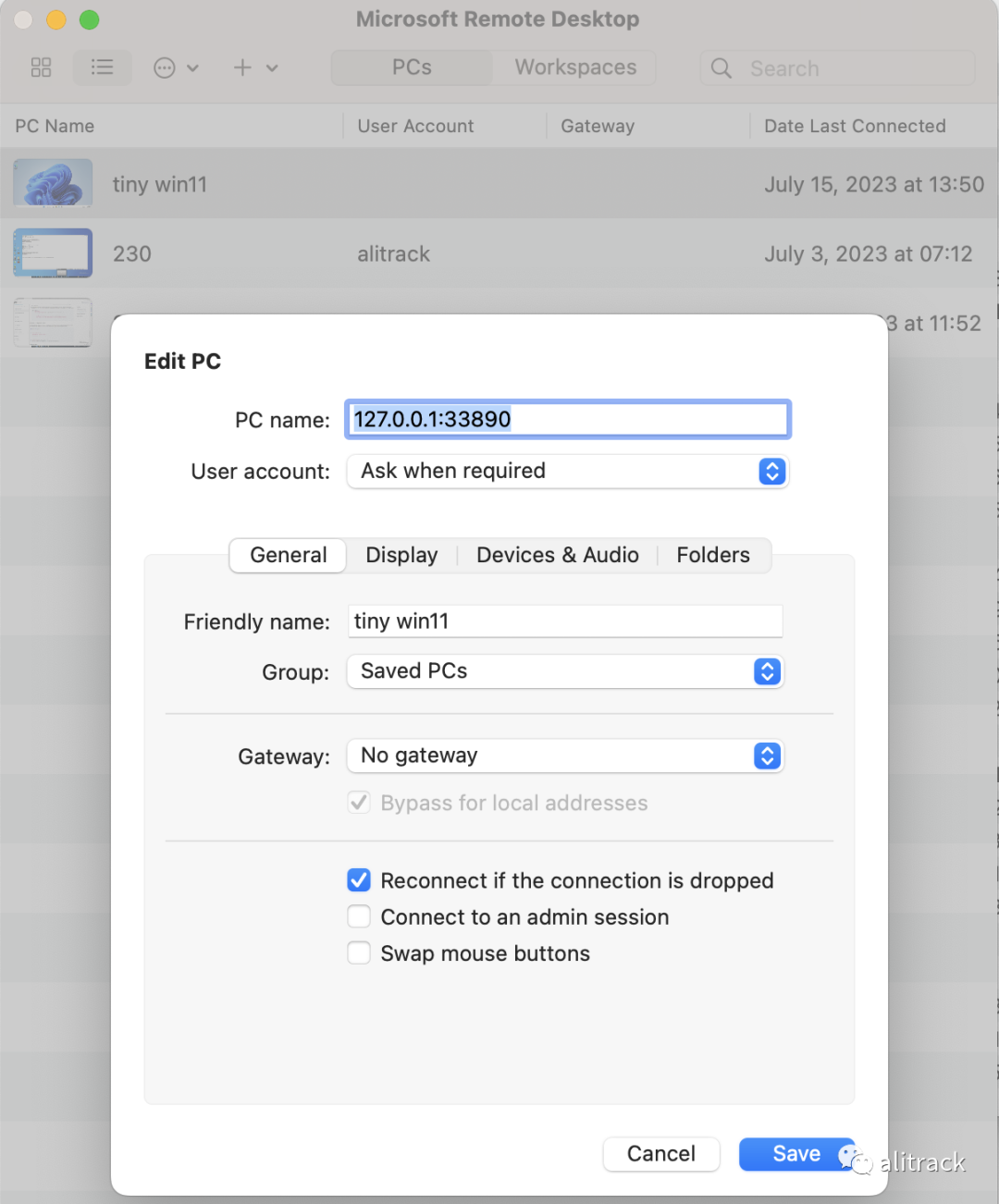
Task: Select the third PC thumbnail
Action: tap(53, 323)
